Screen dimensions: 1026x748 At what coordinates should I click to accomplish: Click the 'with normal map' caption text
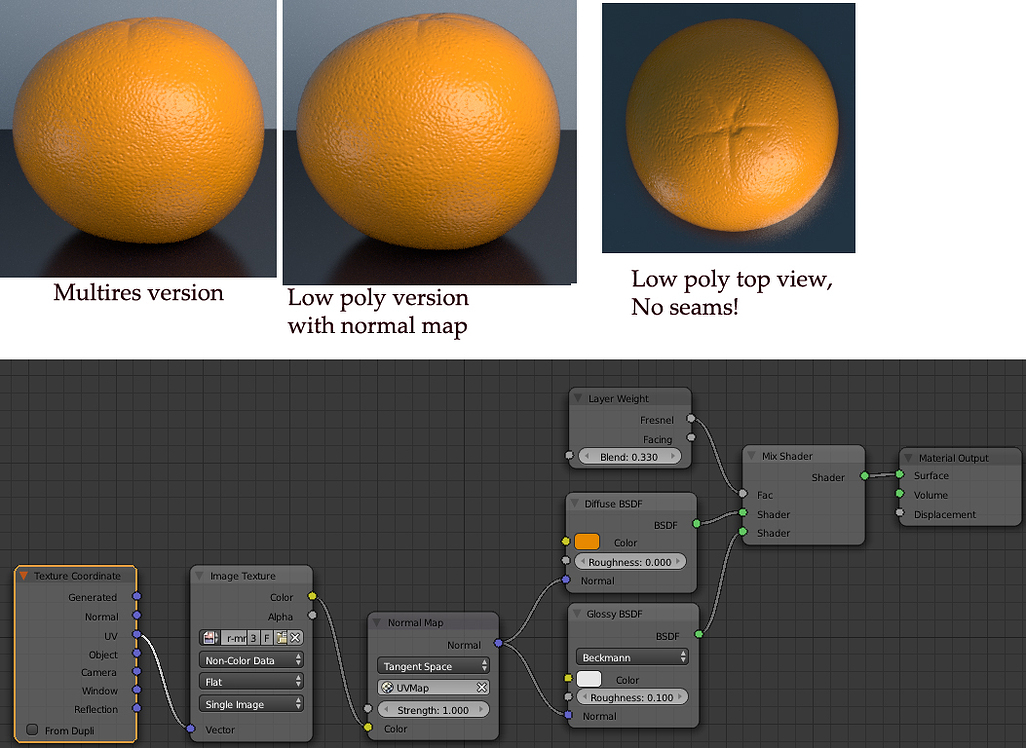(378, 325)
